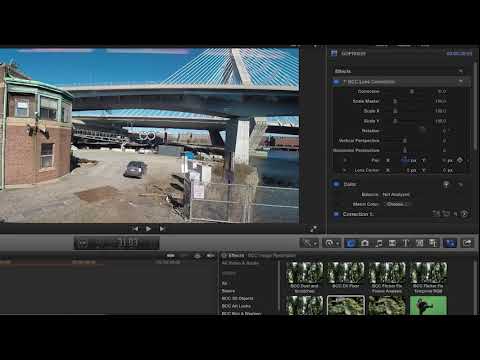Click the Balance Color magic wand icon

pos(446,184)
